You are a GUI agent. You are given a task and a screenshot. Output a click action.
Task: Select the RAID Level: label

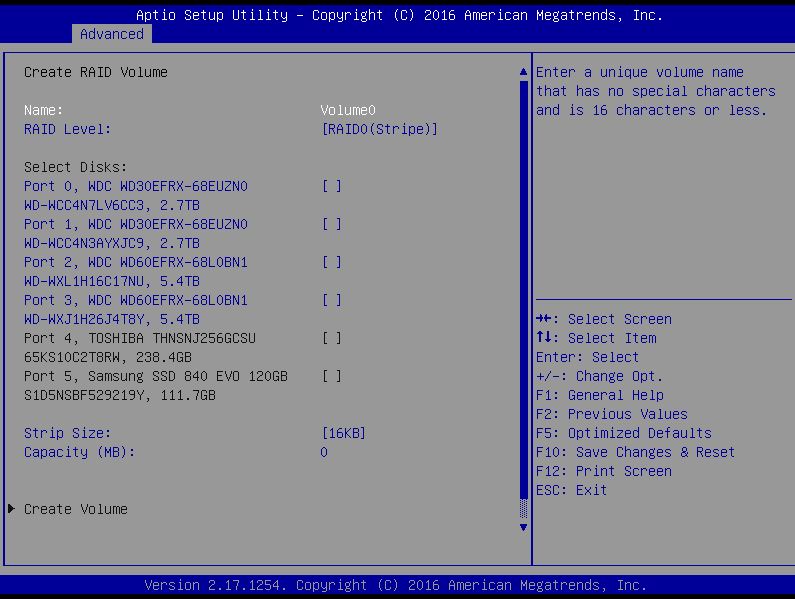coord(67,129)
